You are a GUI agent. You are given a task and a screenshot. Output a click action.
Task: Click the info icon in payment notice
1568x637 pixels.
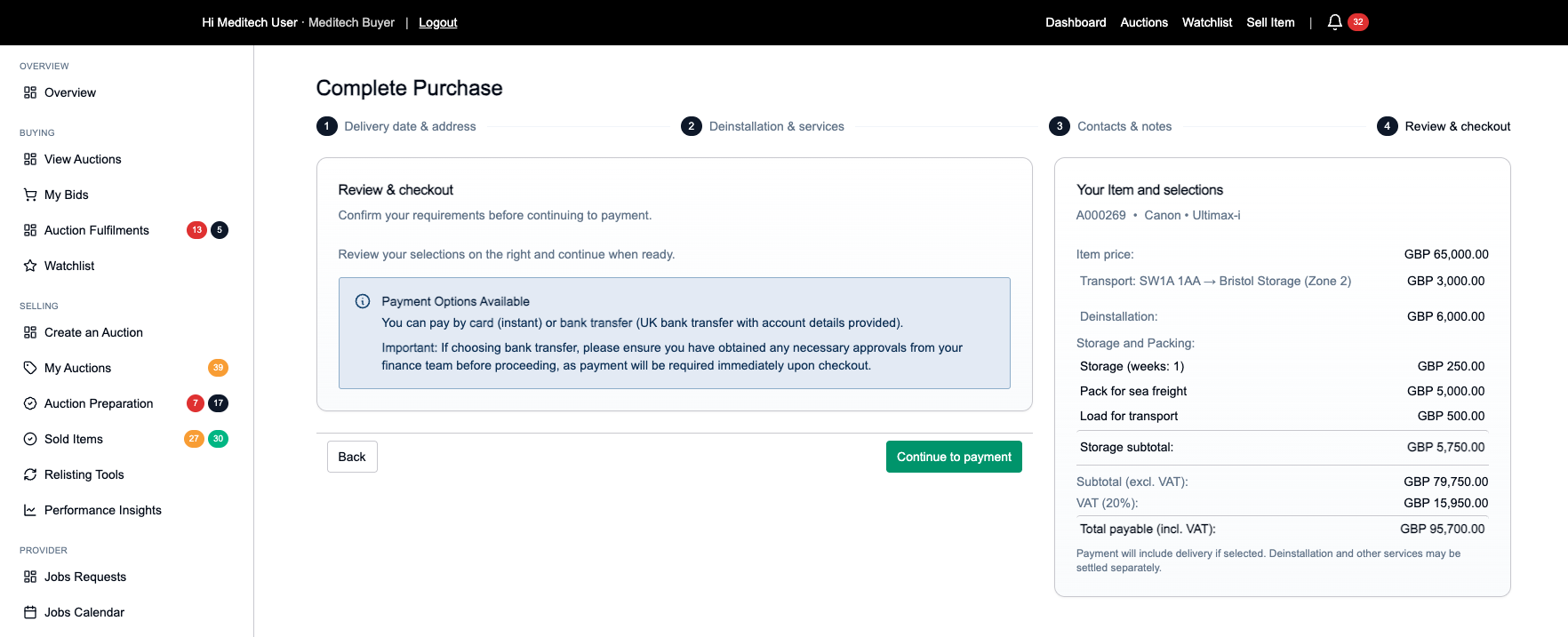point(363,301)
